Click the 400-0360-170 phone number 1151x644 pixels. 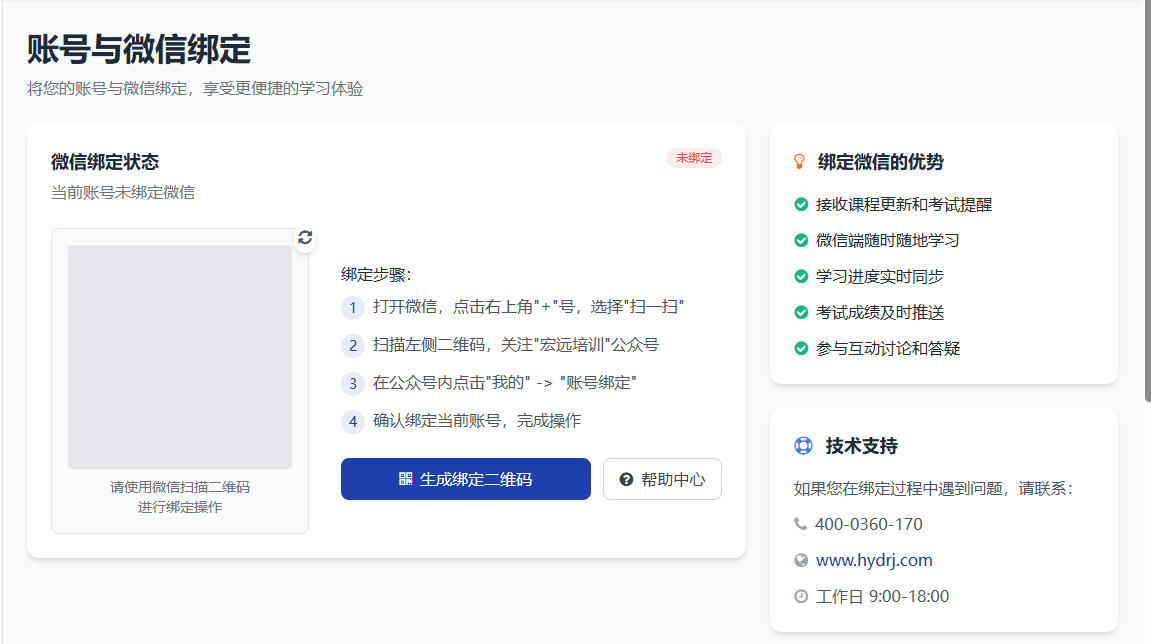tap(869, 524)
